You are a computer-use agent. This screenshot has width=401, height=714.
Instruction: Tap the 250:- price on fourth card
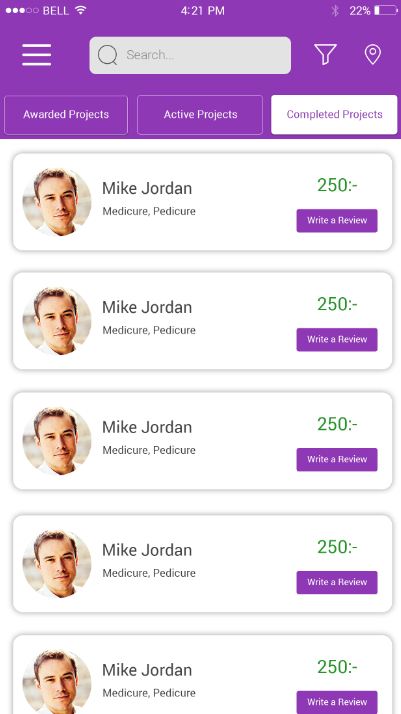tap(337, 547)
